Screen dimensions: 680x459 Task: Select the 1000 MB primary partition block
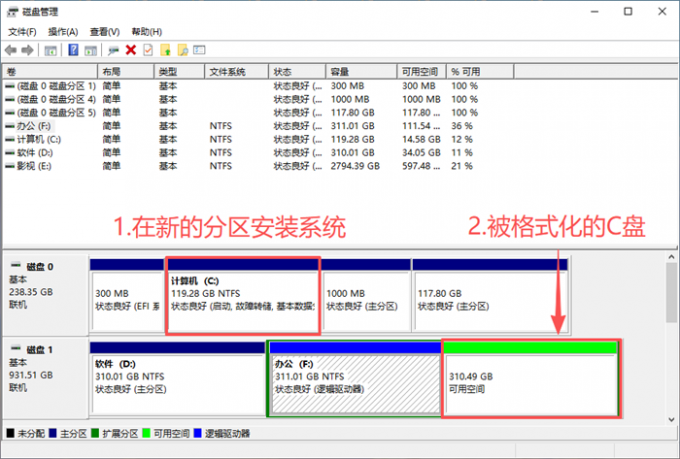tap(366, 295)
